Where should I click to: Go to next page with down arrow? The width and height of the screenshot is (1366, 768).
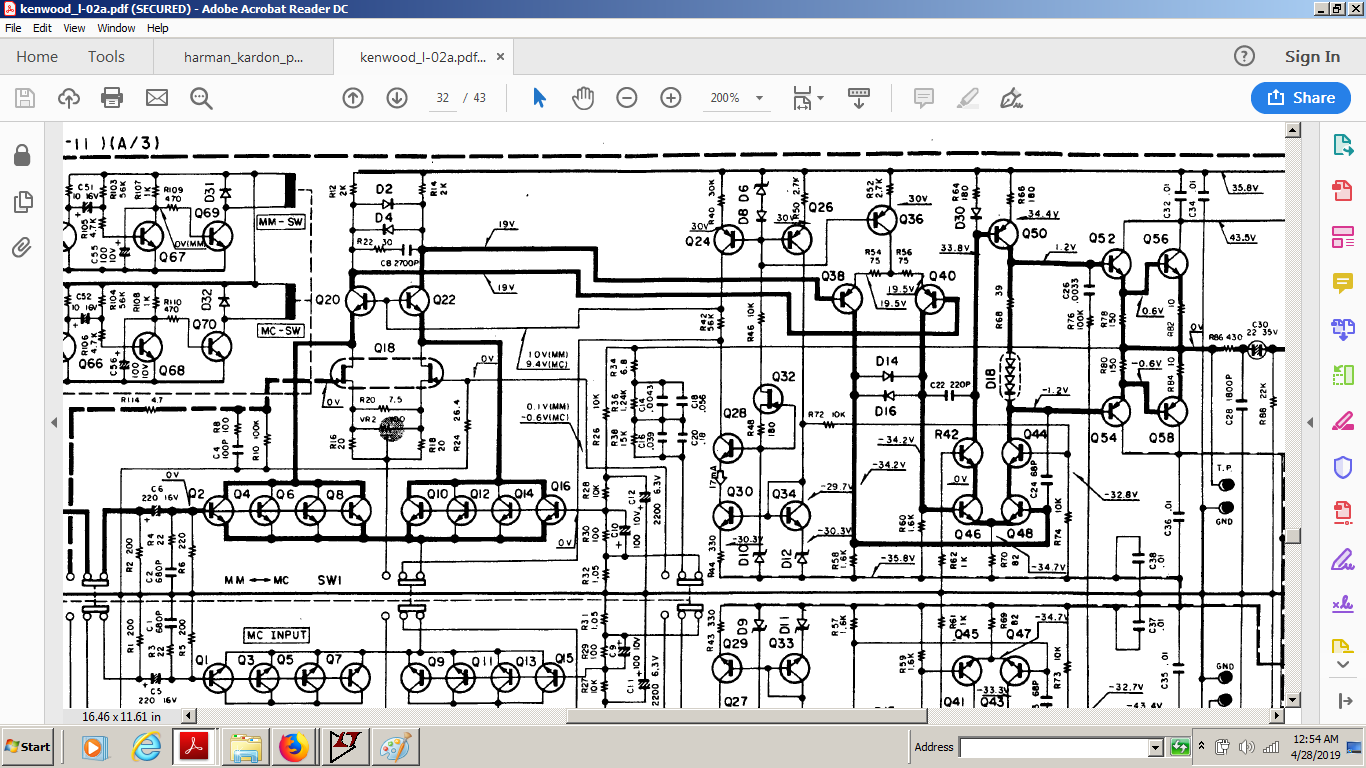click(x=397, y=98)
